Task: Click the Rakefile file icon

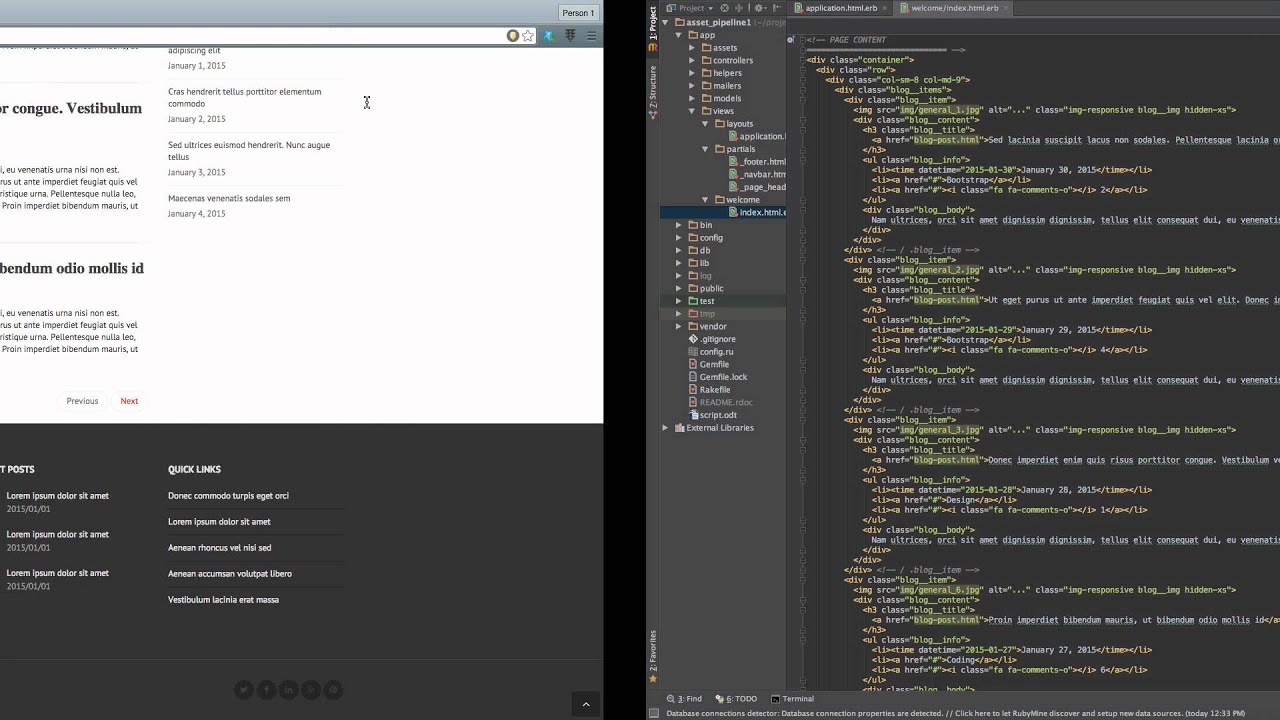Action: click(693, 390)
